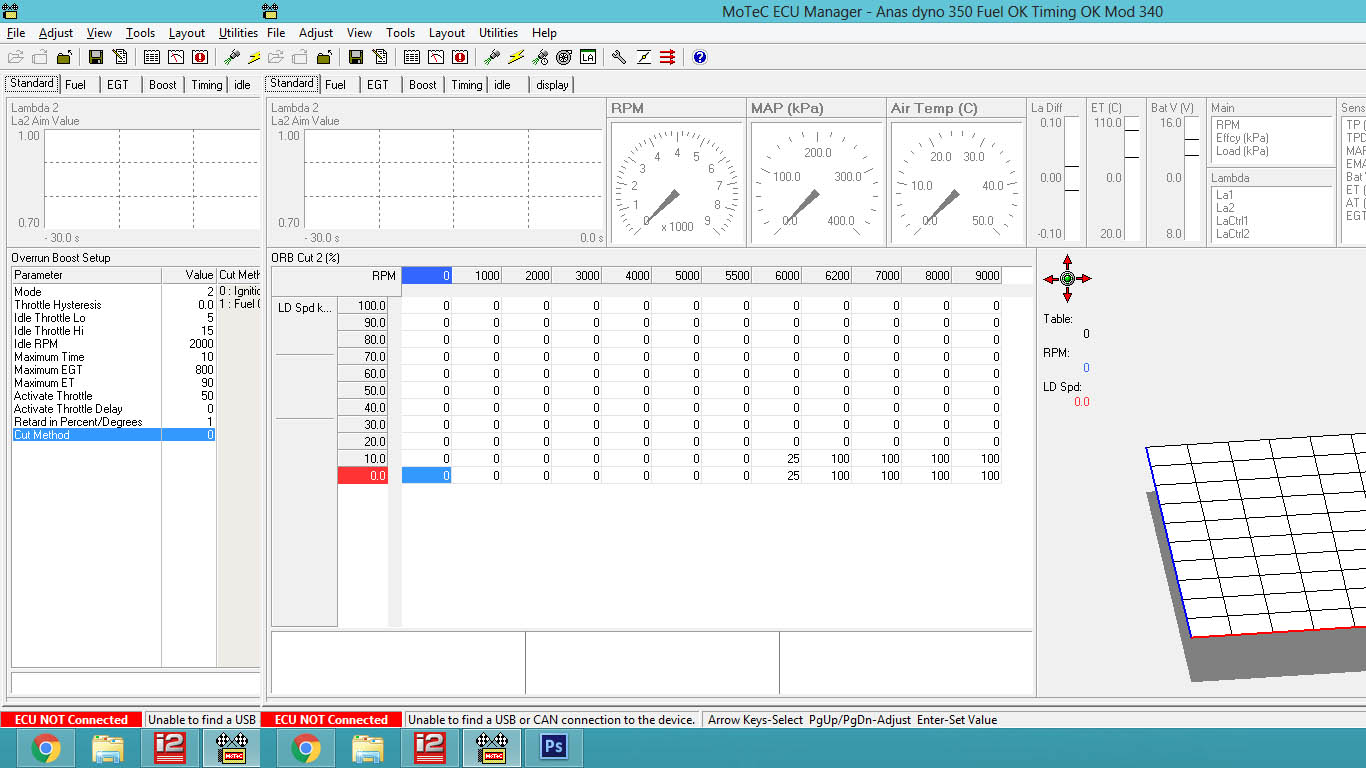This screenshot has width=1366, height=768.
Task: Click the lock icon in right window toolbar
Action: [x=324, y=57]
